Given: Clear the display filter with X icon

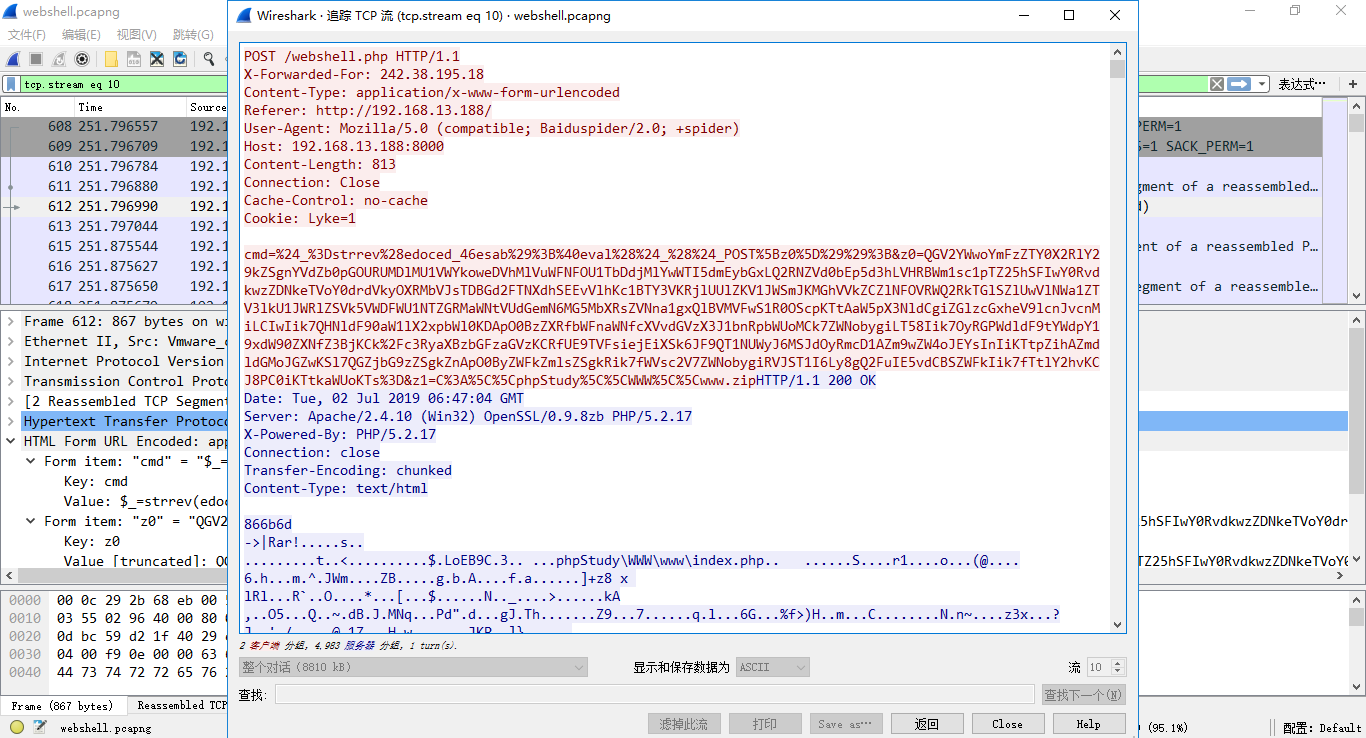Looking at the screenshot, I should click(x=1216, y=84).
